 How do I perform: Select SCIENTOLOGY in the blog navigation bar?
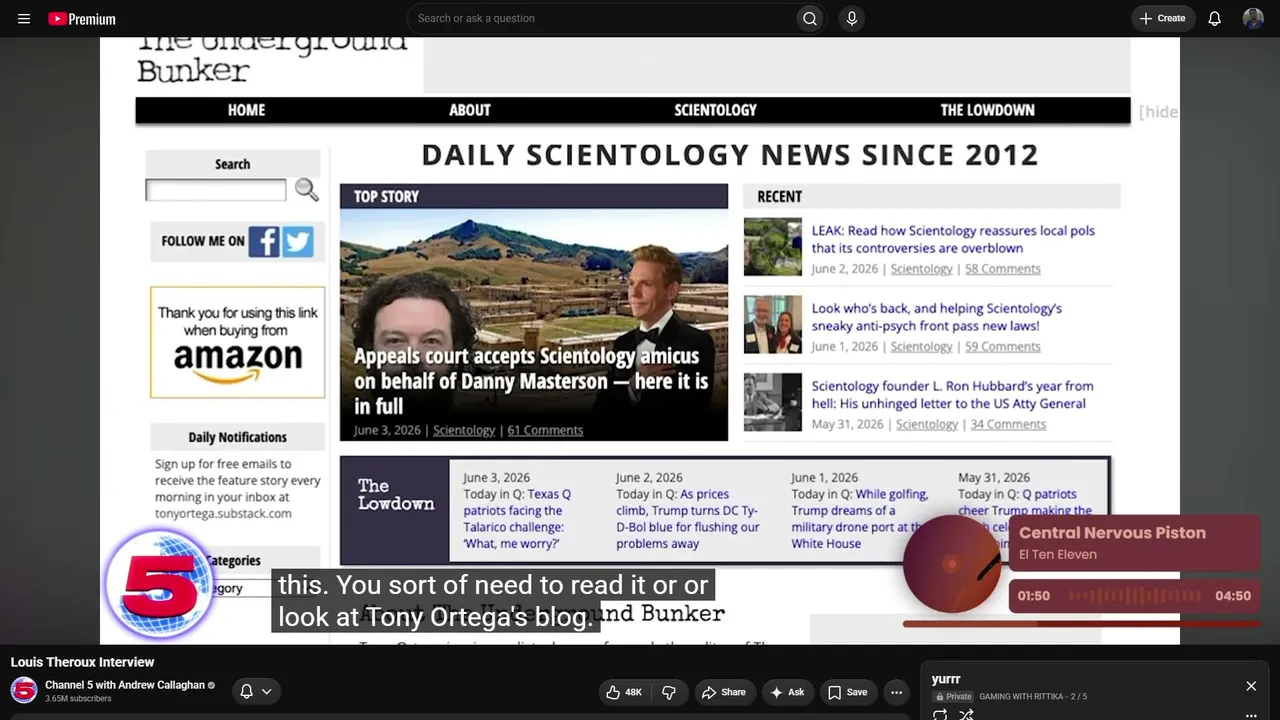(715, 110)
